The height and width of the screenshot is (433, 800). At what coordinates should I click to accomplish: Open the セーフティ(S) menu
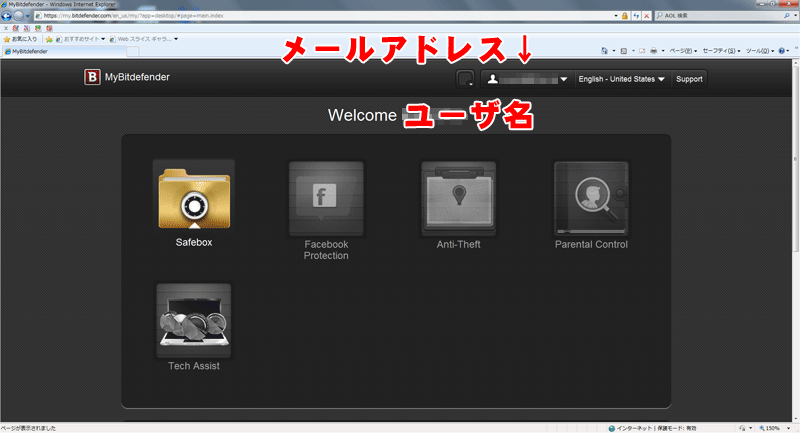[x=721, y=50]
